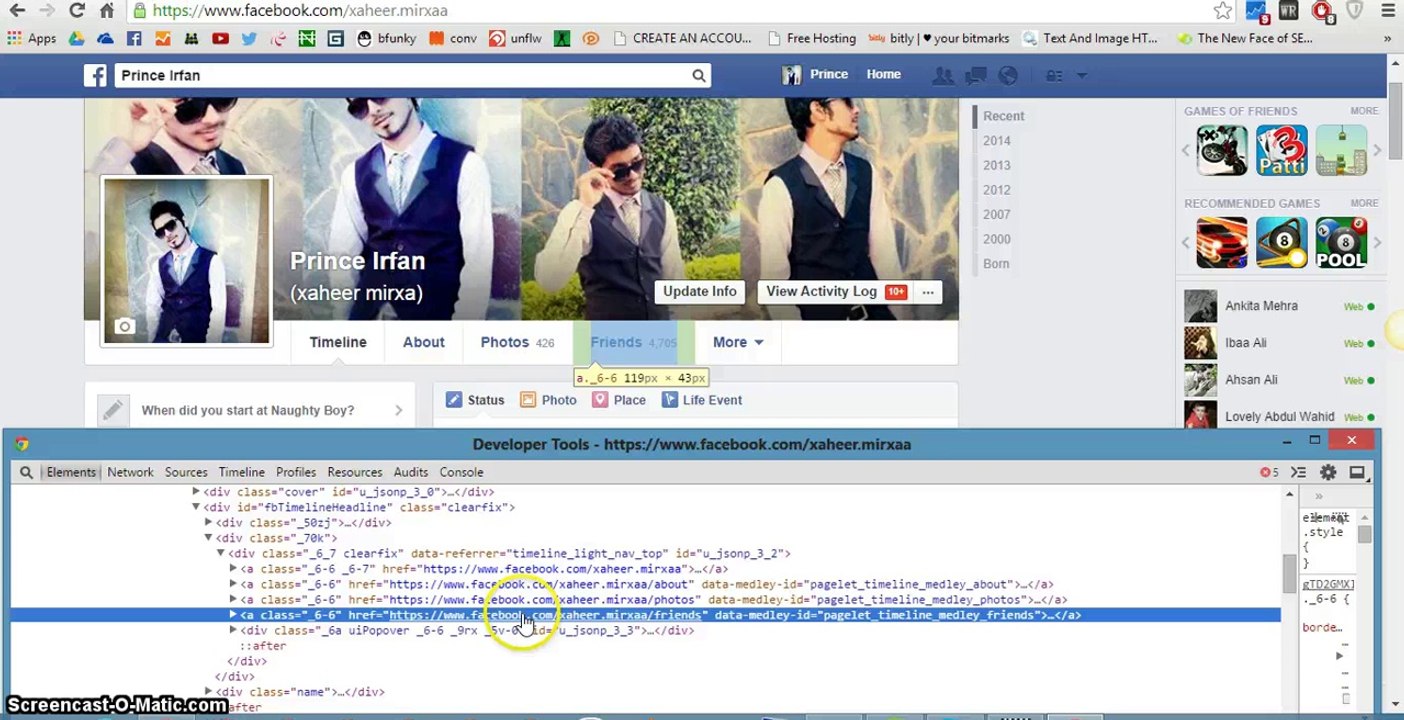The width and height of the screenshot is (1404, 720).
Task: Click the browser address bar URL
Action: click(300, 11)
